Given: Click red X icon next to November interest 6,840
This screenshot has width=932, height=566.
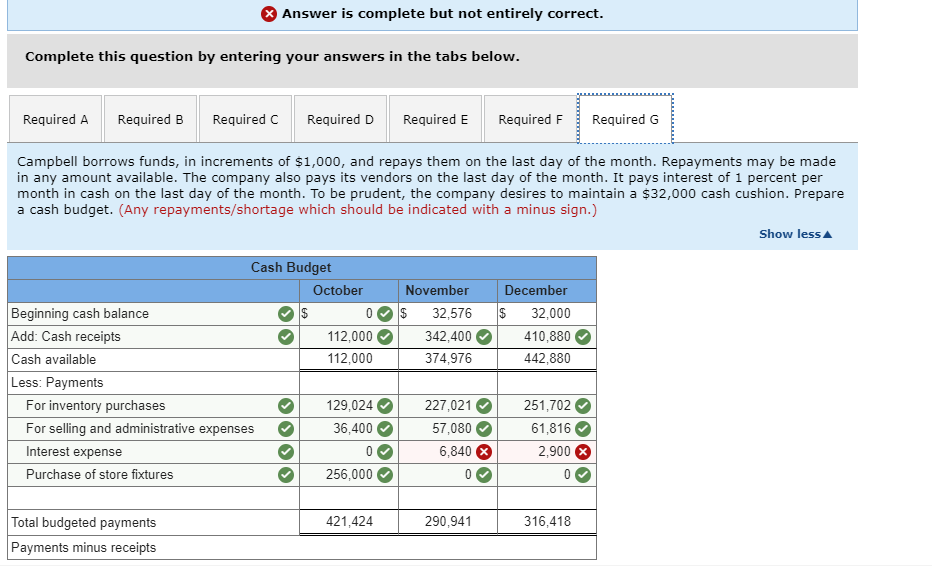Looking at the screenshot, I should (484, 452).
